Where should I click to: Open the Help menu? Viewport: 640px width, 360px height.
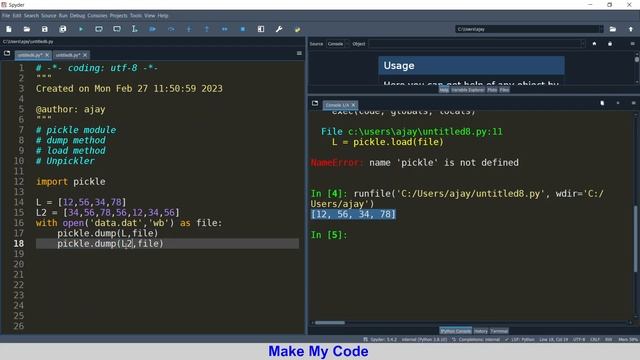163,16
